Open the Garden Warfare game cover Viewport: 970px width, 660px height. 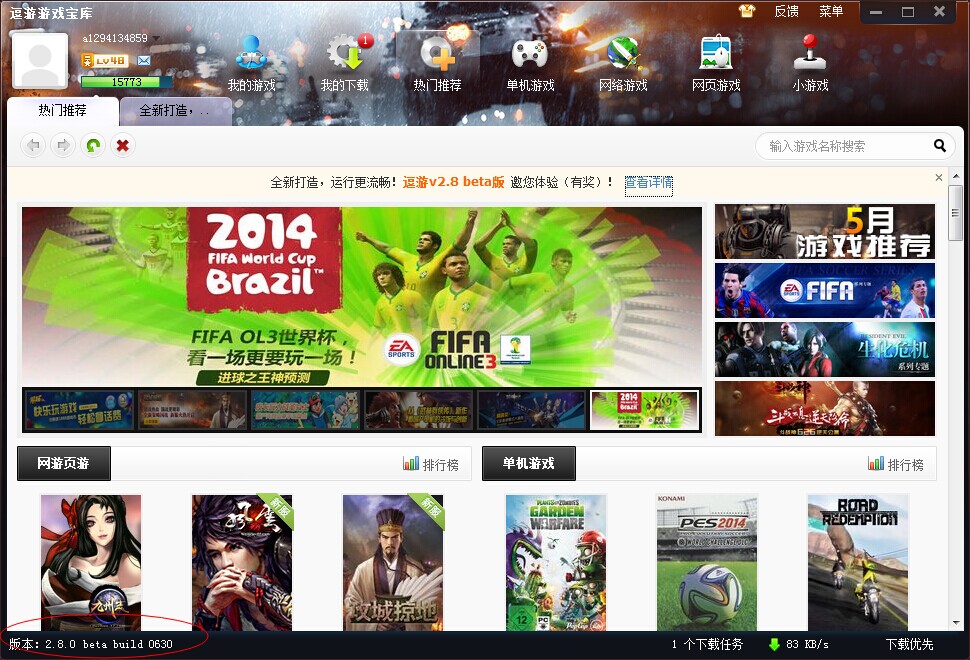(556, 562)
